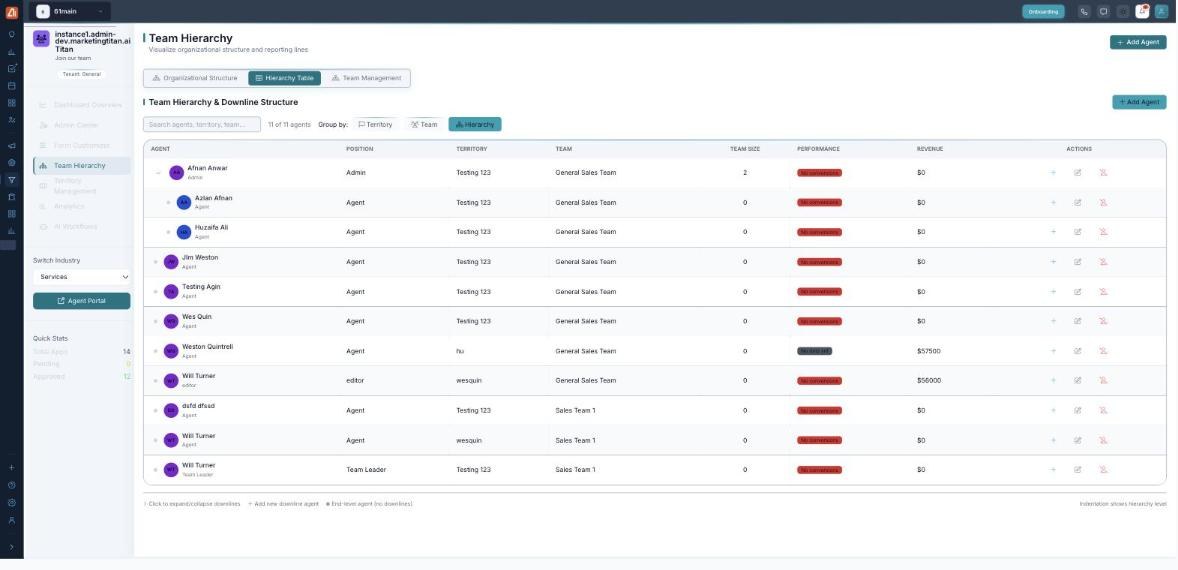Viewport: 1178px width, 570px height.
Task: Click the 'hu' territory cell
Action: [x=460, y=351]
